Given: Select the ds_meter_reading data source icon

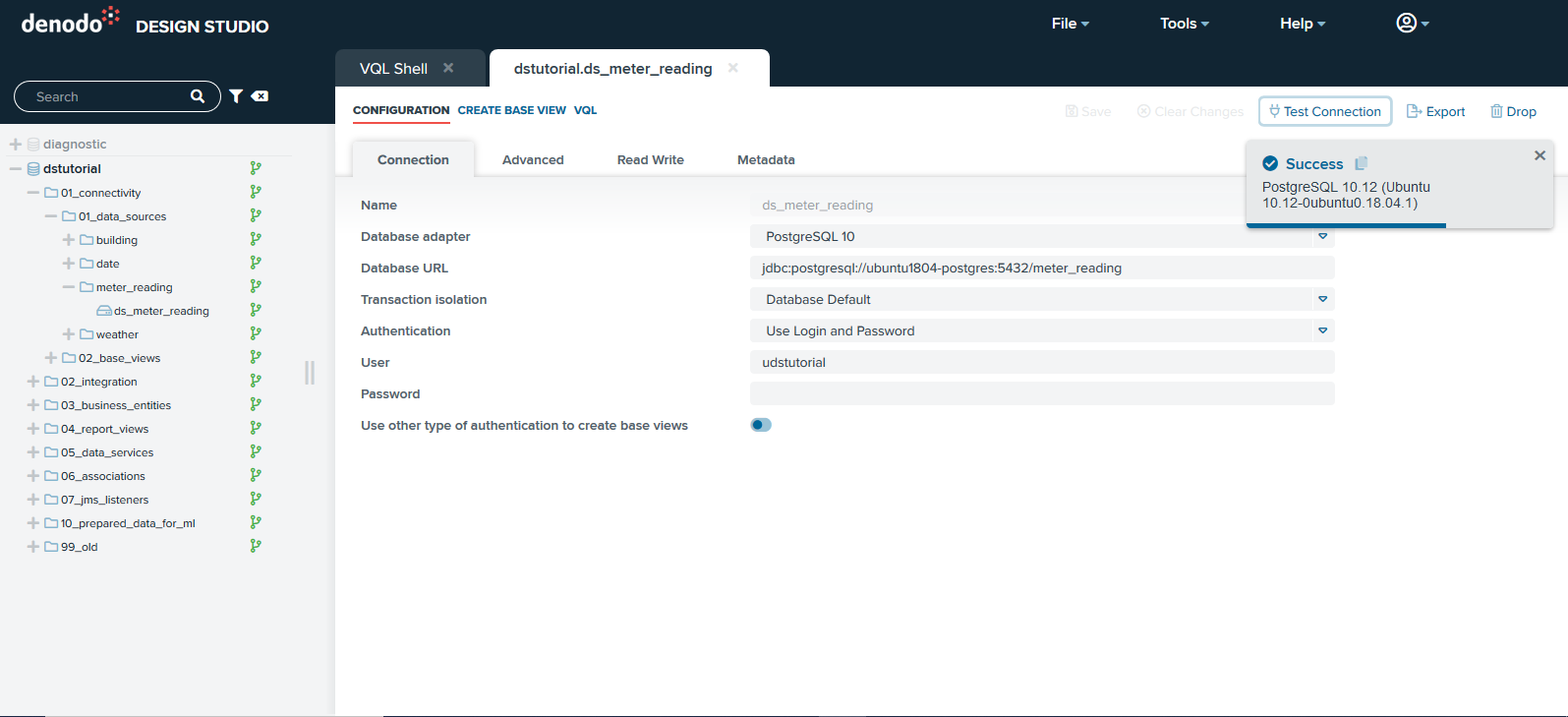Looking at the screenshot, I should pos(104,311).
